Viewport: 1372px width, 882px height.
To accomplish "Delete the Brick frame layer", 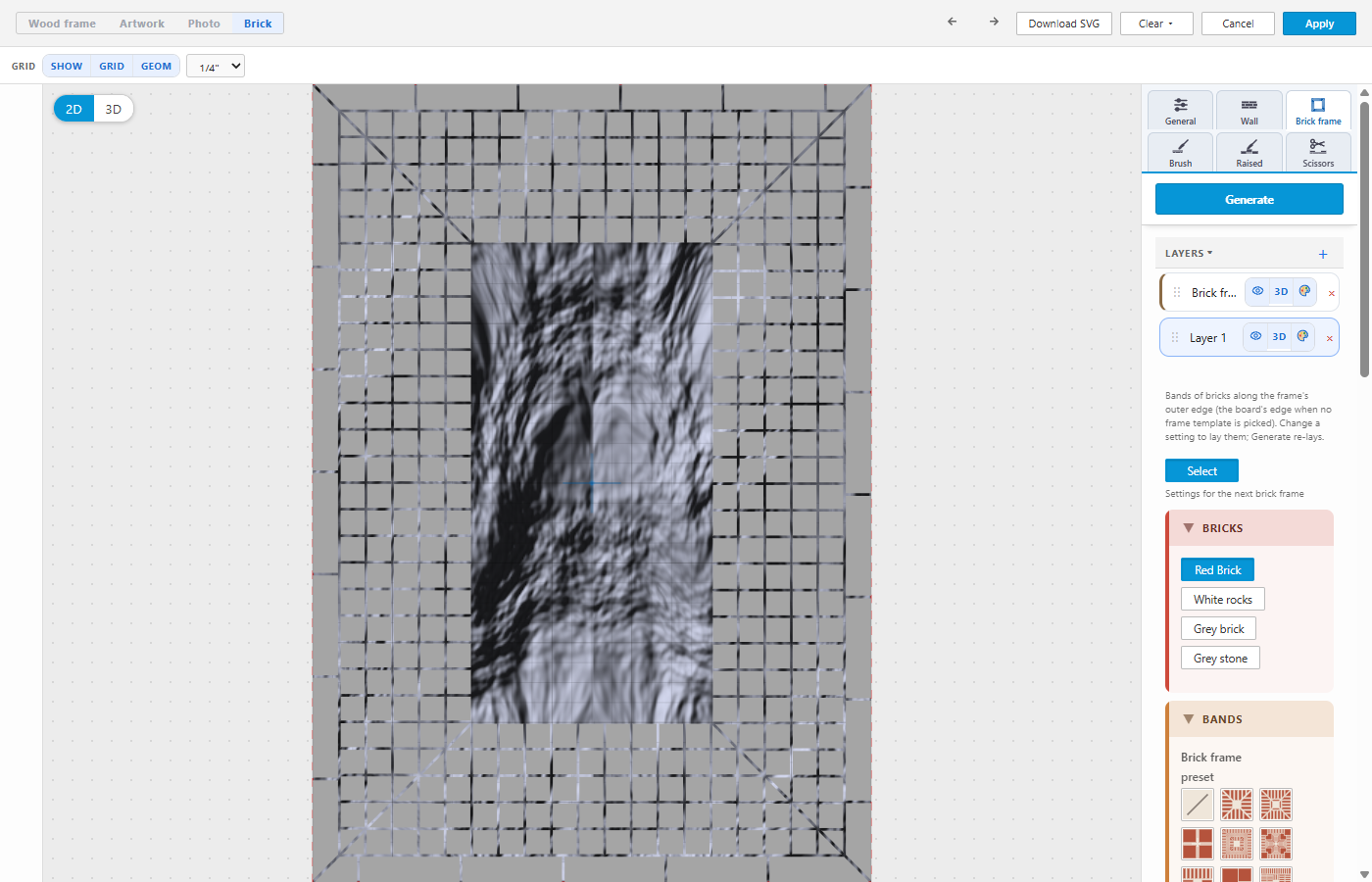I will pyautogui.click(x=1332, y=293).
